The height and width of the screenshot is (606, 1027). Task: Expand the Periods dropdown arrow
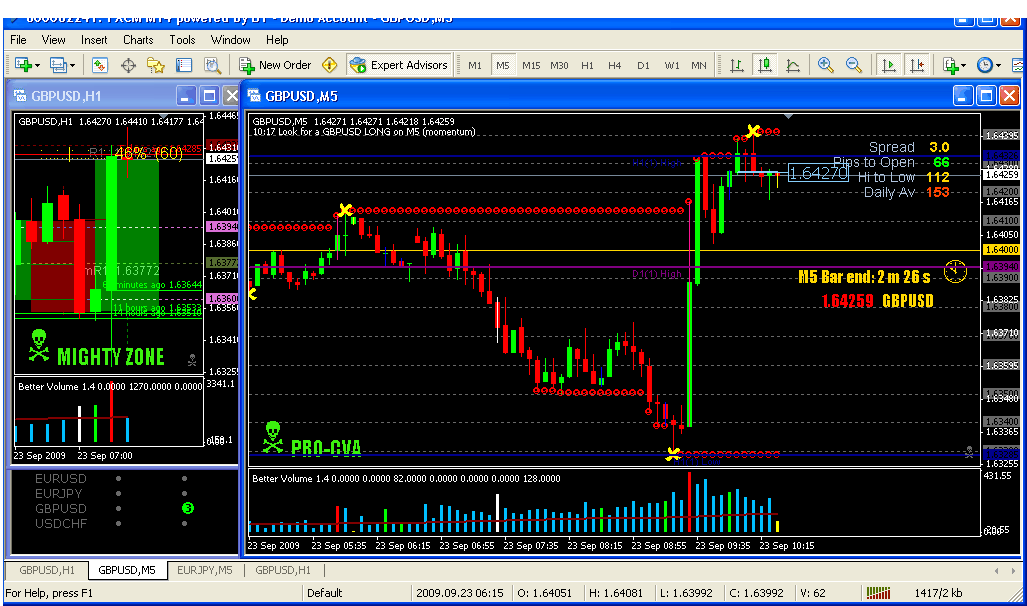[998, 66]
